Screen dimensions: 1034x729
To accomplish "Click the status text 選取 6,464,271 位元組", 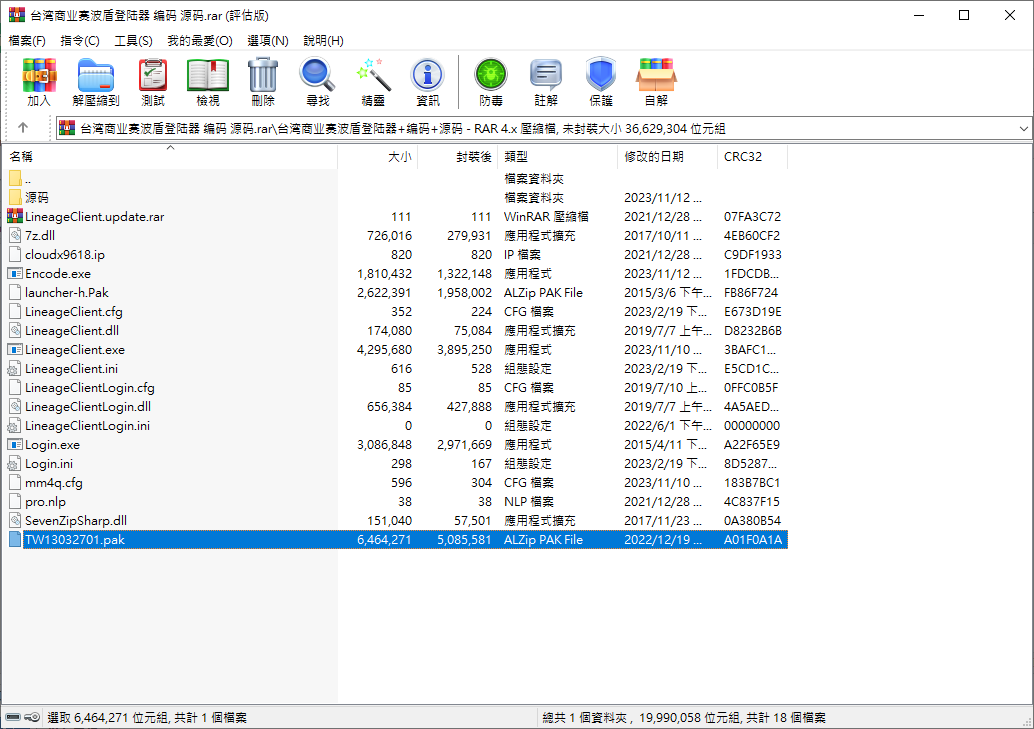I will [x=109, y=718].
